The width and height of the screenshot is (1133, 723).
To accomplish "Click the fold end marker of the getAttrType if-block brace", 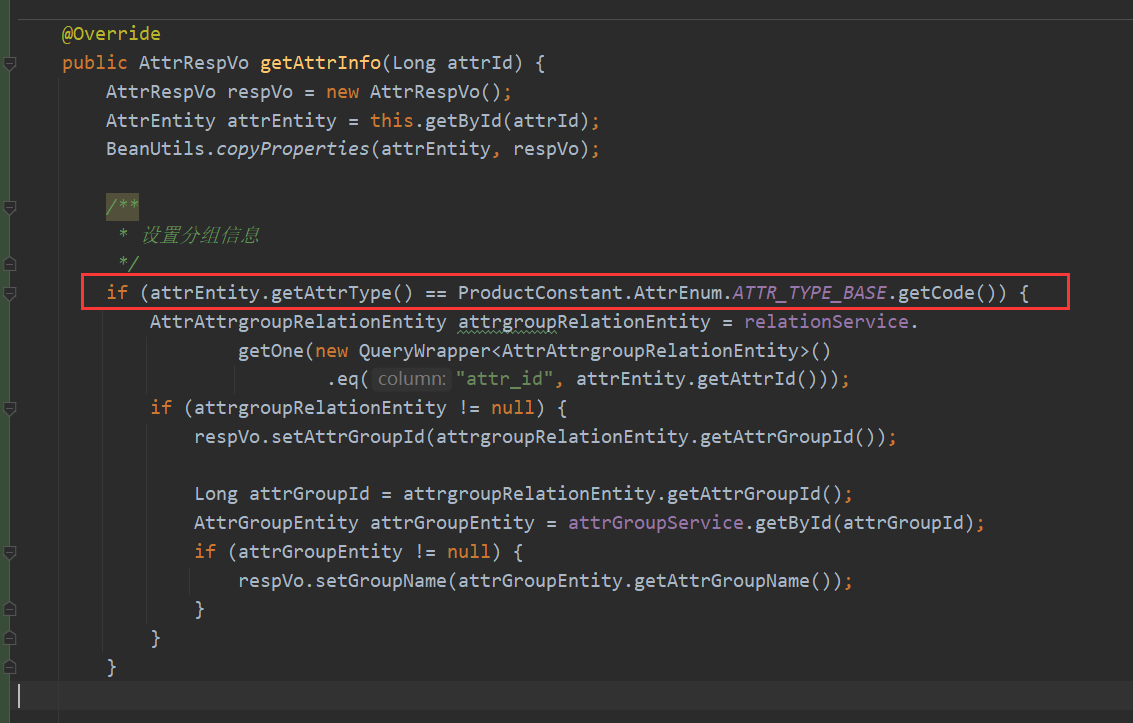I will [x=10, y=667].
